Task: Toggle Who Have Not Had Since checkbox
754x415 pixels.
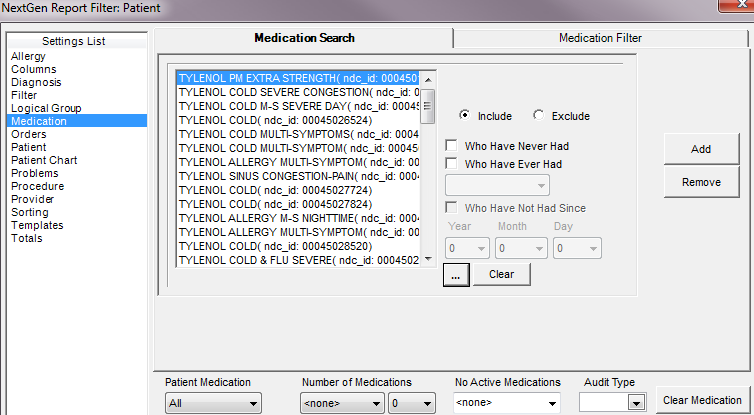Action: click(451, 208)
